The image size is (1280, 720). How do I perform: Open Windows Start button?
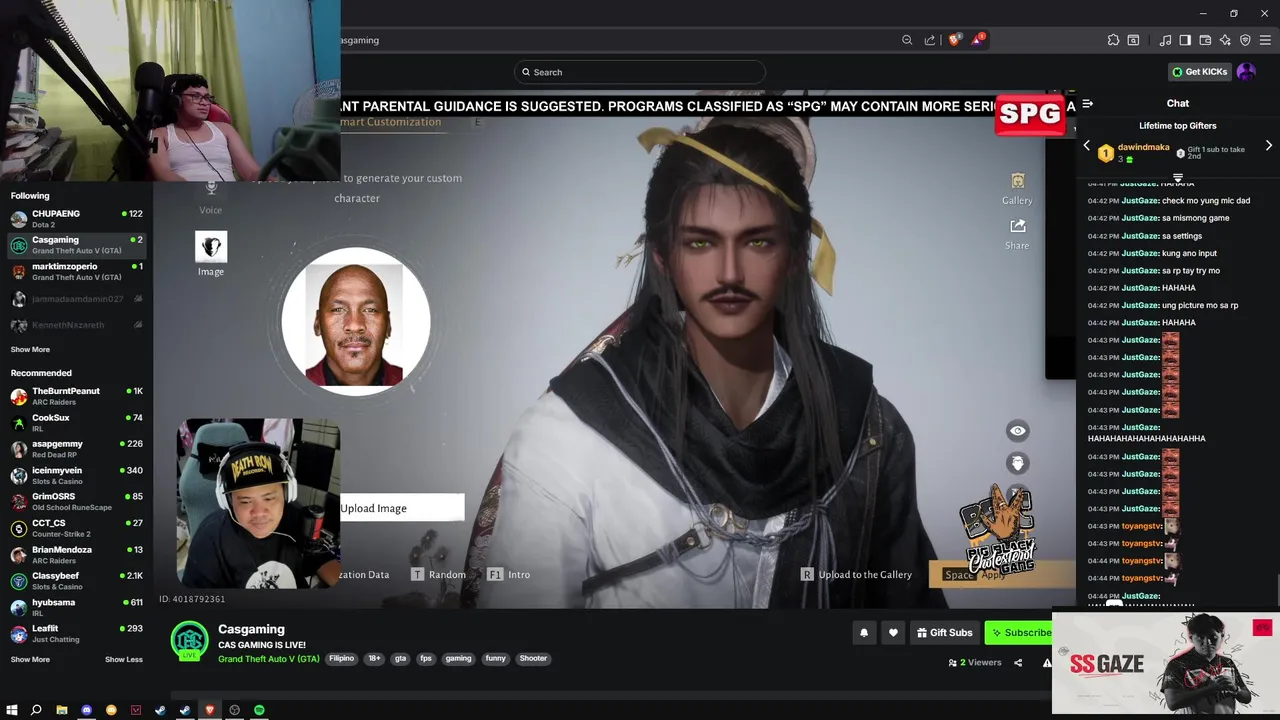(12, 710)
